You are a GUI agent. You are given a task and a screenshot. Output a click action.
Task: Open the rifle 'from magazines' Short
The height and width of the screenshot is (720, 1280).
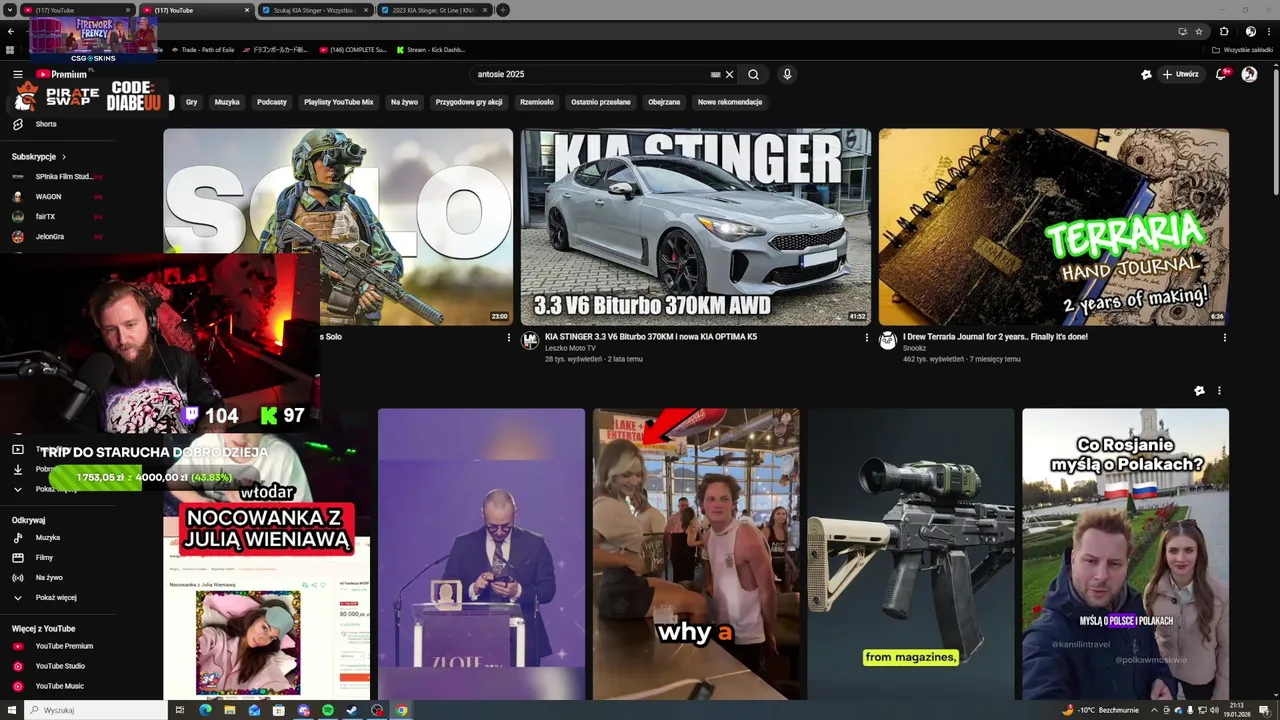[911, 554]
